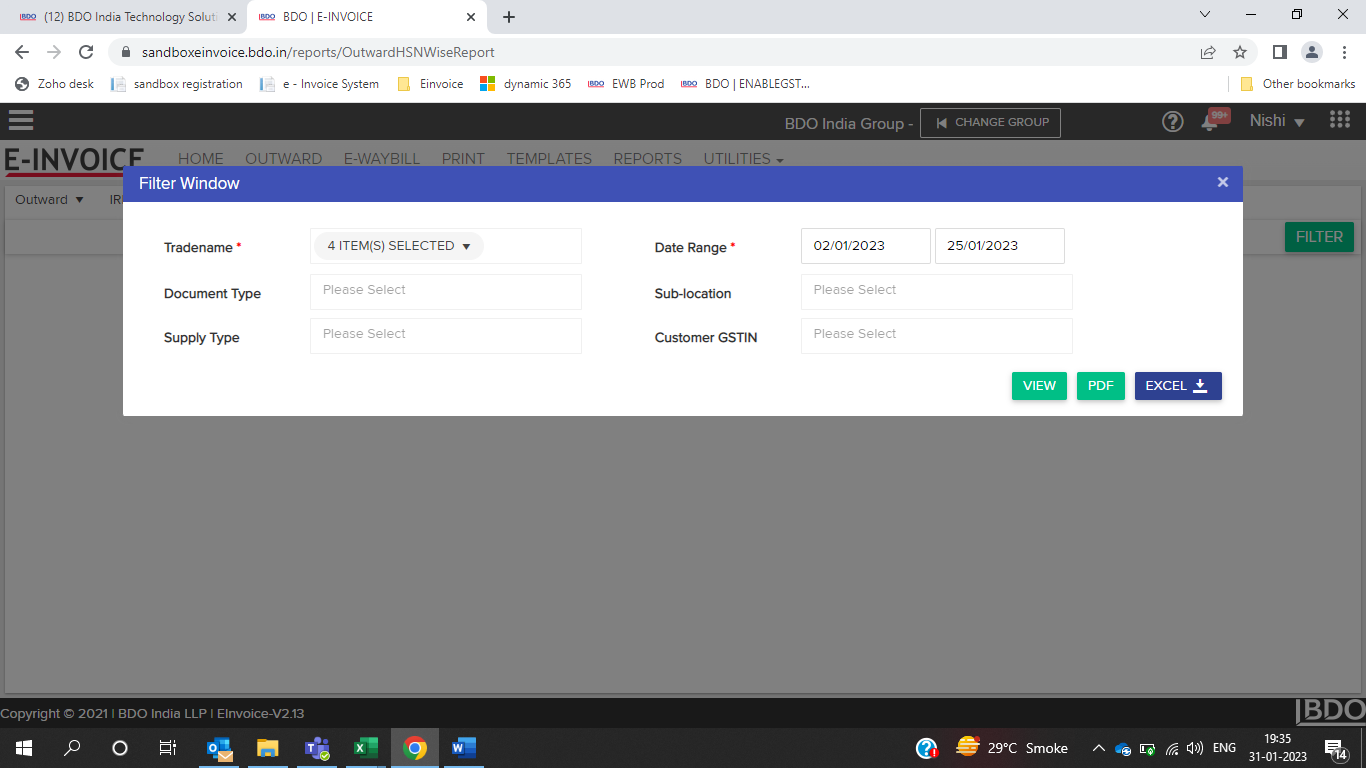Bookmark this page with star icon

pos(1240,52)
